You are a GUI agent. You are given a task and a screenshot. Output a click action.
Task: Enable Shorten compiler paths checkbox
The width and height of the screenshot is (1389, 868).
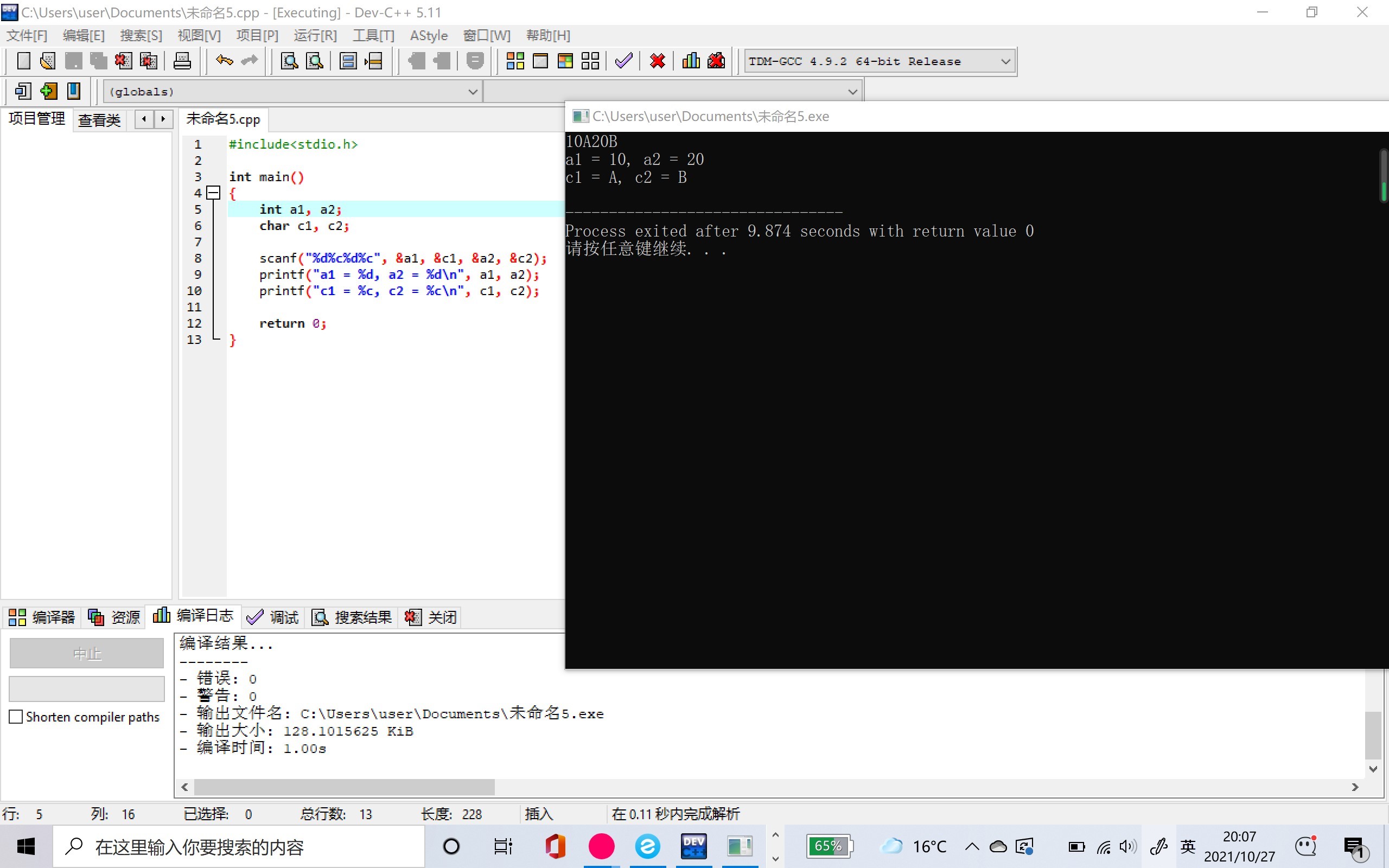(16, 717)
